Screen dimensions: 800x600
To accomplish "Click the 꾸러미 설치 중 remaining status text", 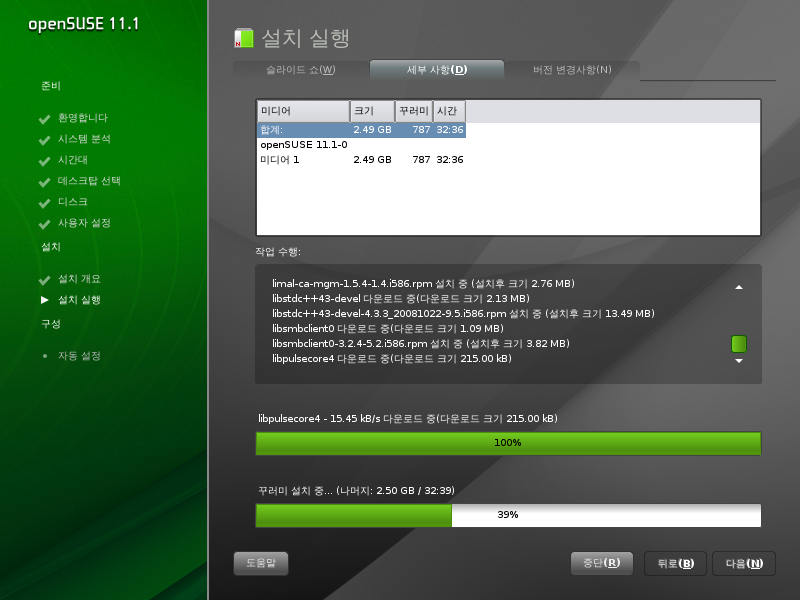I will (356, 491).
